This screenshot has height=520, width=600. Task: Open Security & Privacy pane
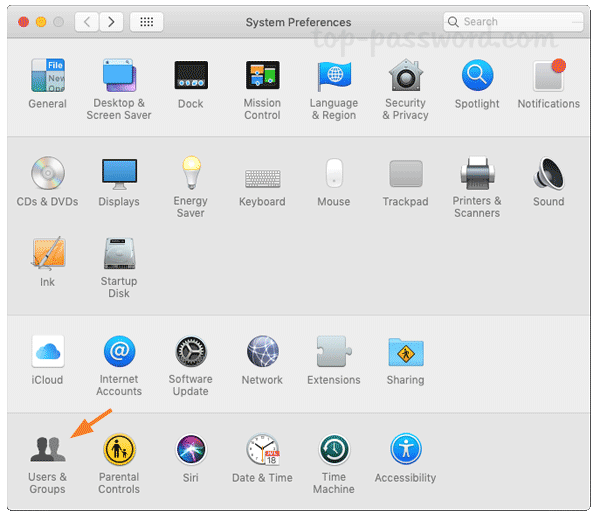click(x=405, y=77)
